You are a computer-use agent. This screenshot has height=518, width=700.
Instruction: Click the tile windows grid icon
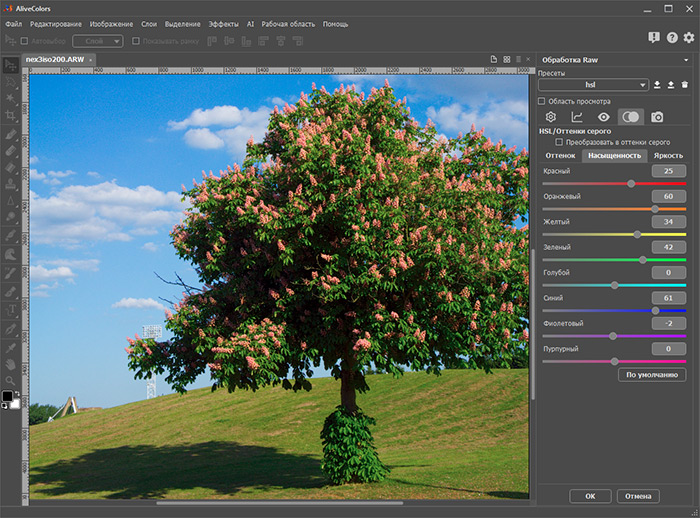(507, 59)
